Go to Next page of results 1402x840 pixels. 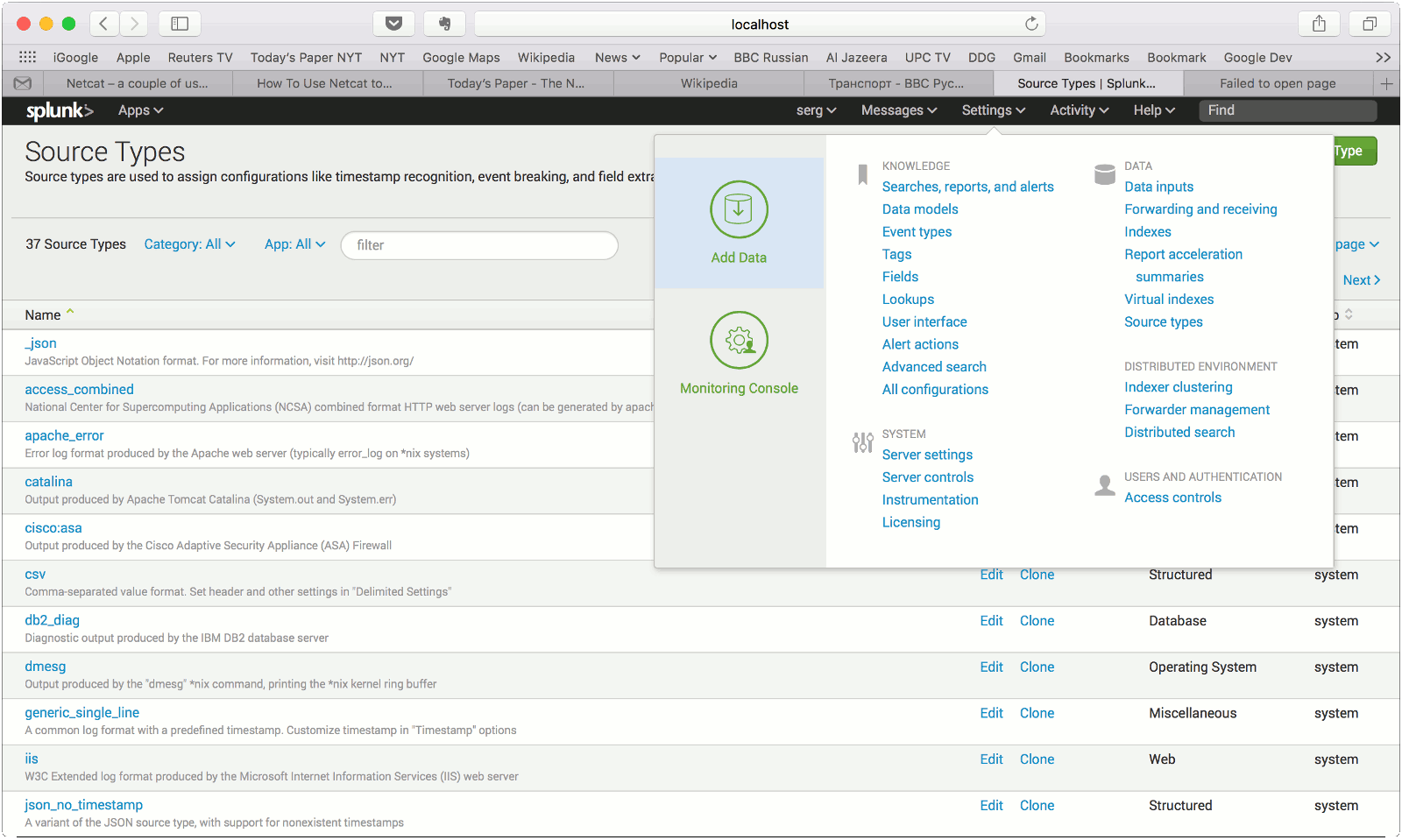pyautogui.click(x=1362, y=280)
